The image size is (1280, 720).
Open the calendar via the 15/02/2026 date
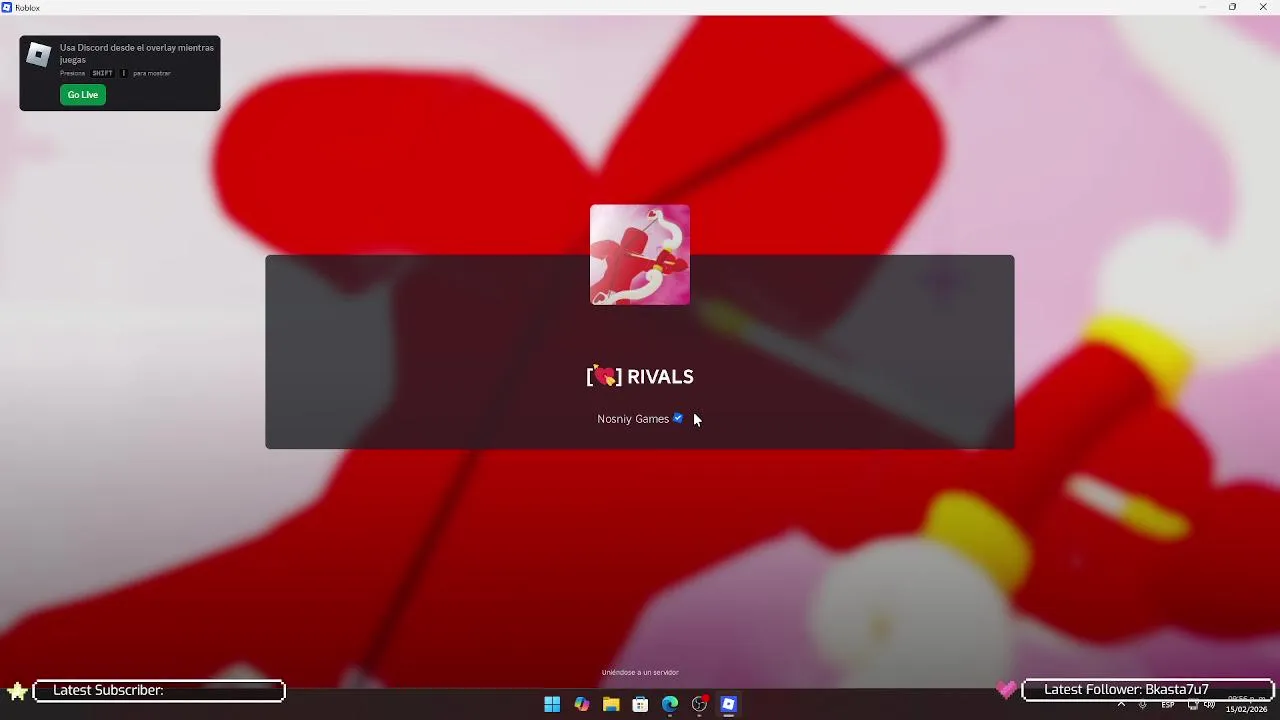1246,710
